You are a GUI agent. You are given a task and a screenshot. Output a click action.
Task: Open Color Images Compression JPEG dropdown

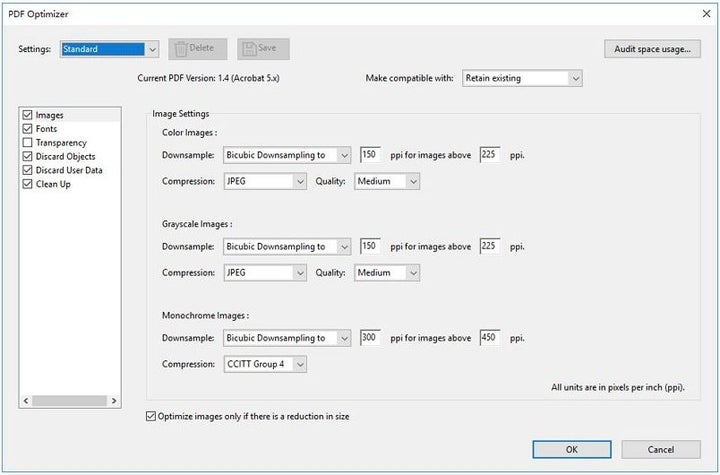(264, 181)
